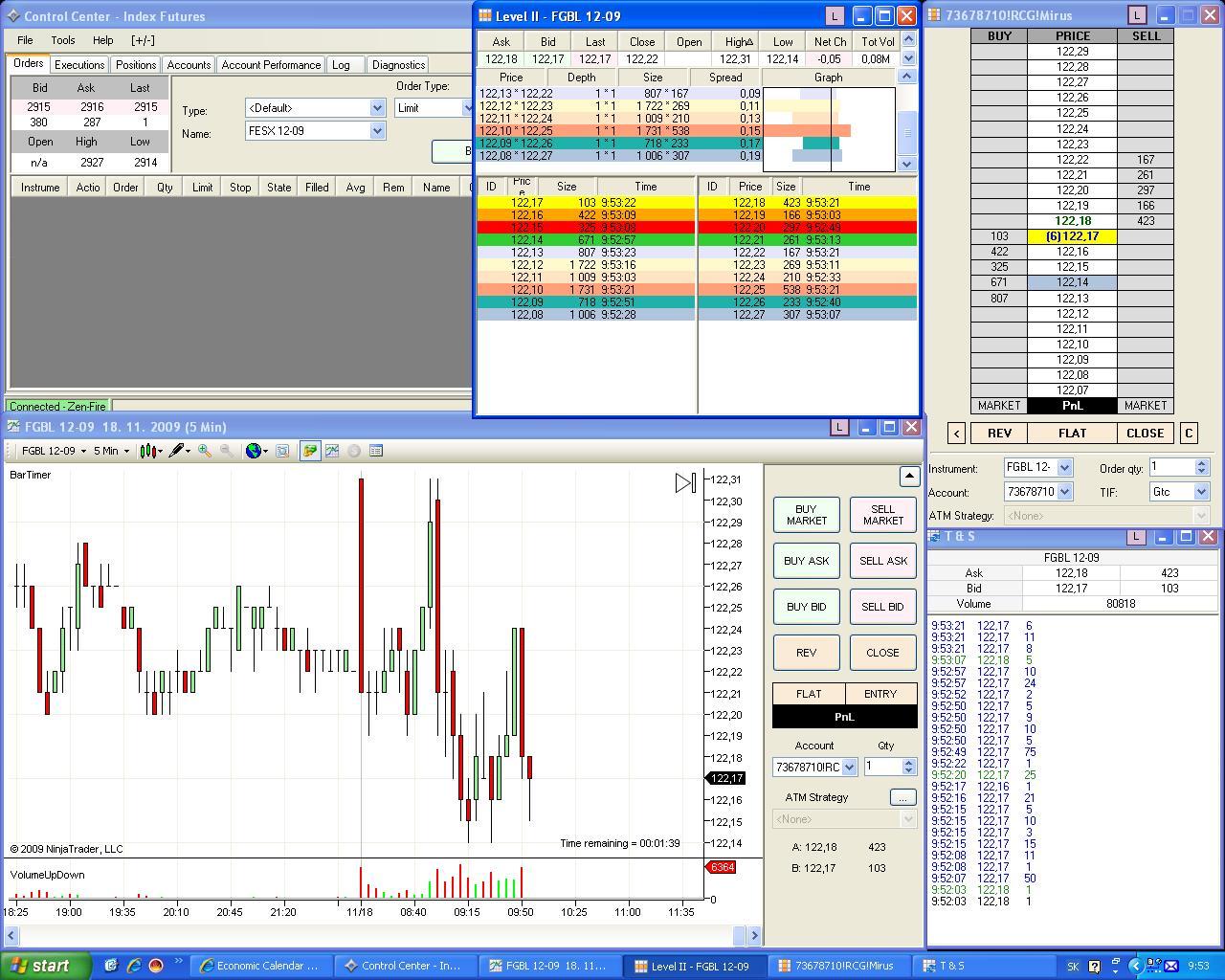Click the REV button in the chart trader panel
Screen dimensions: 1225x980
click(x=807, y=653)
